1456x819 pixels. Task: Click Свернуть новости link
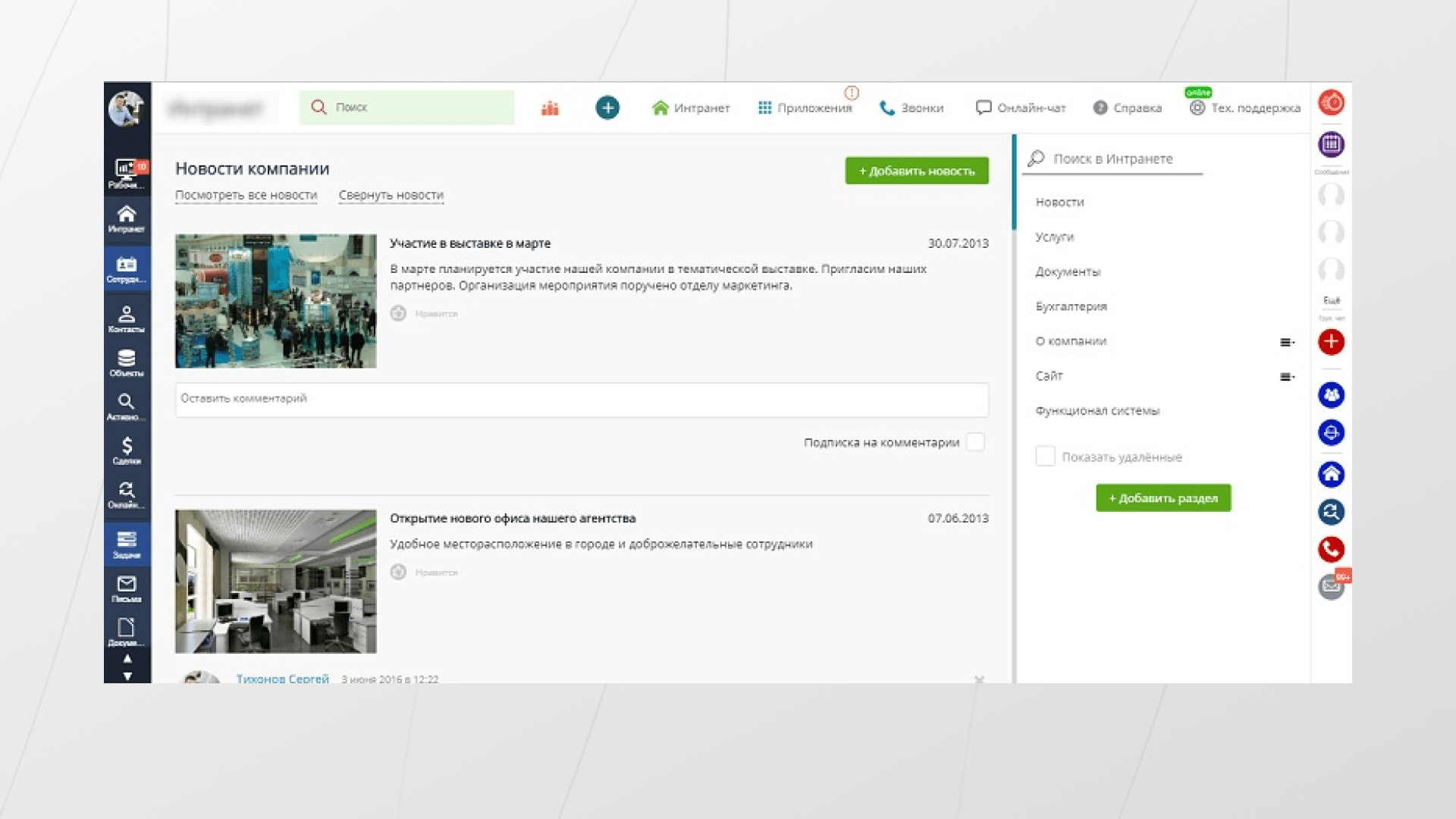(391, 195)
